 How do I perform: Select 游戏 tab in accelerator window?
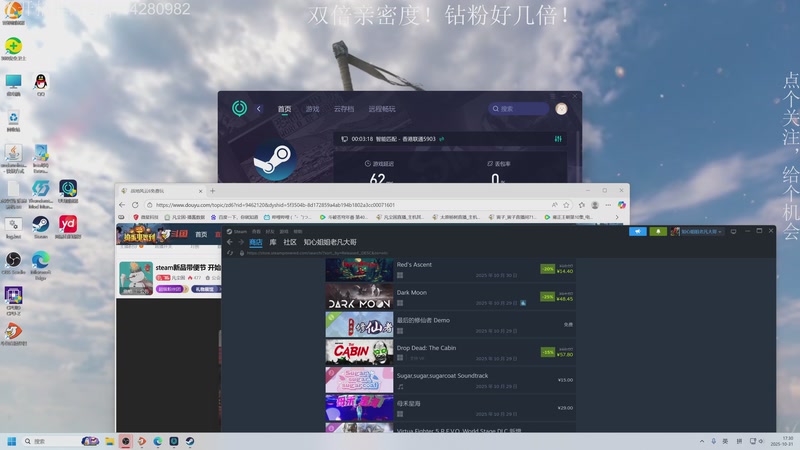pos(312,109)
